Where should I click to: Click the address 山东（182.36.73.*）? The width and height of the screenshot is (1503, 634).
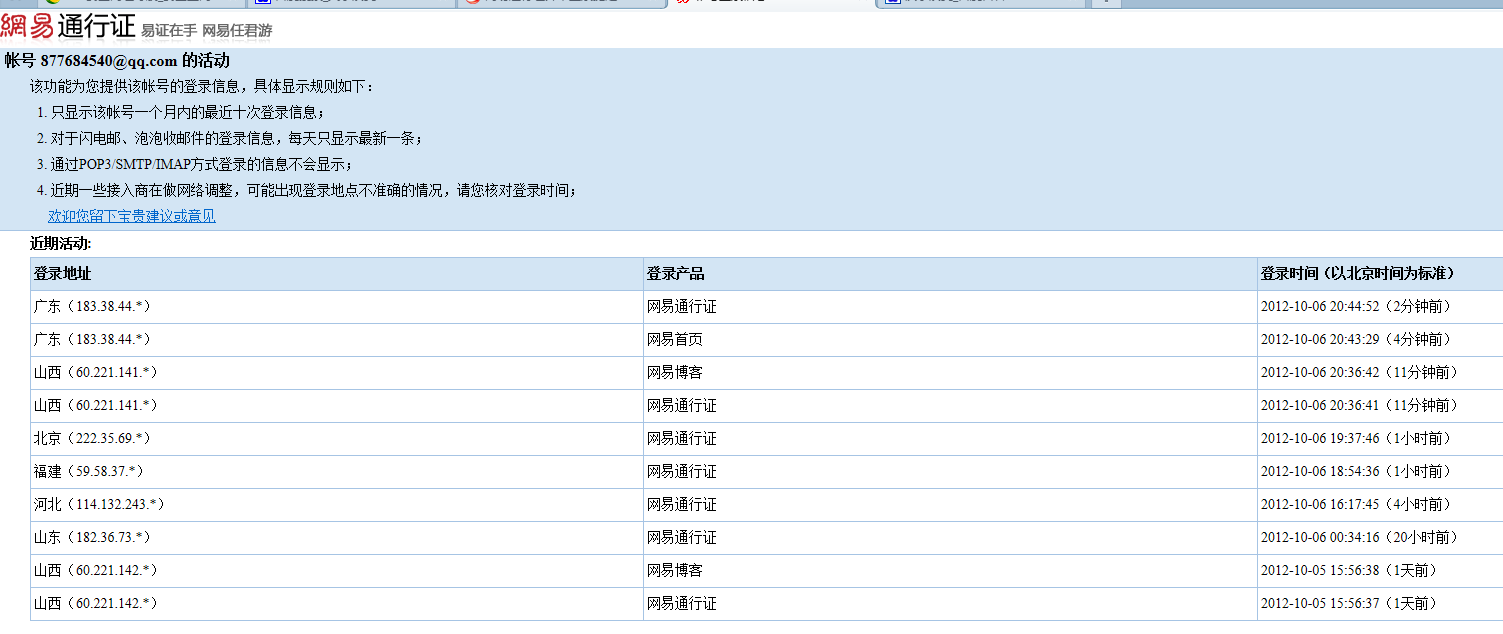pyautogui.click(x=92, y=538)
